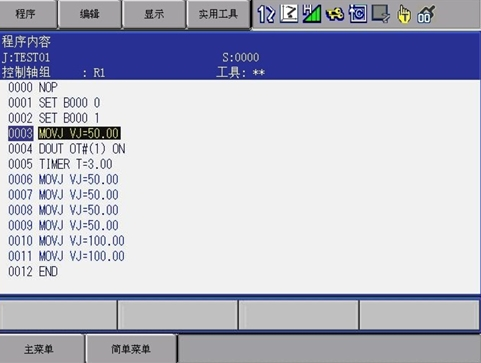Click the 工具: ** field

point(241,72)
